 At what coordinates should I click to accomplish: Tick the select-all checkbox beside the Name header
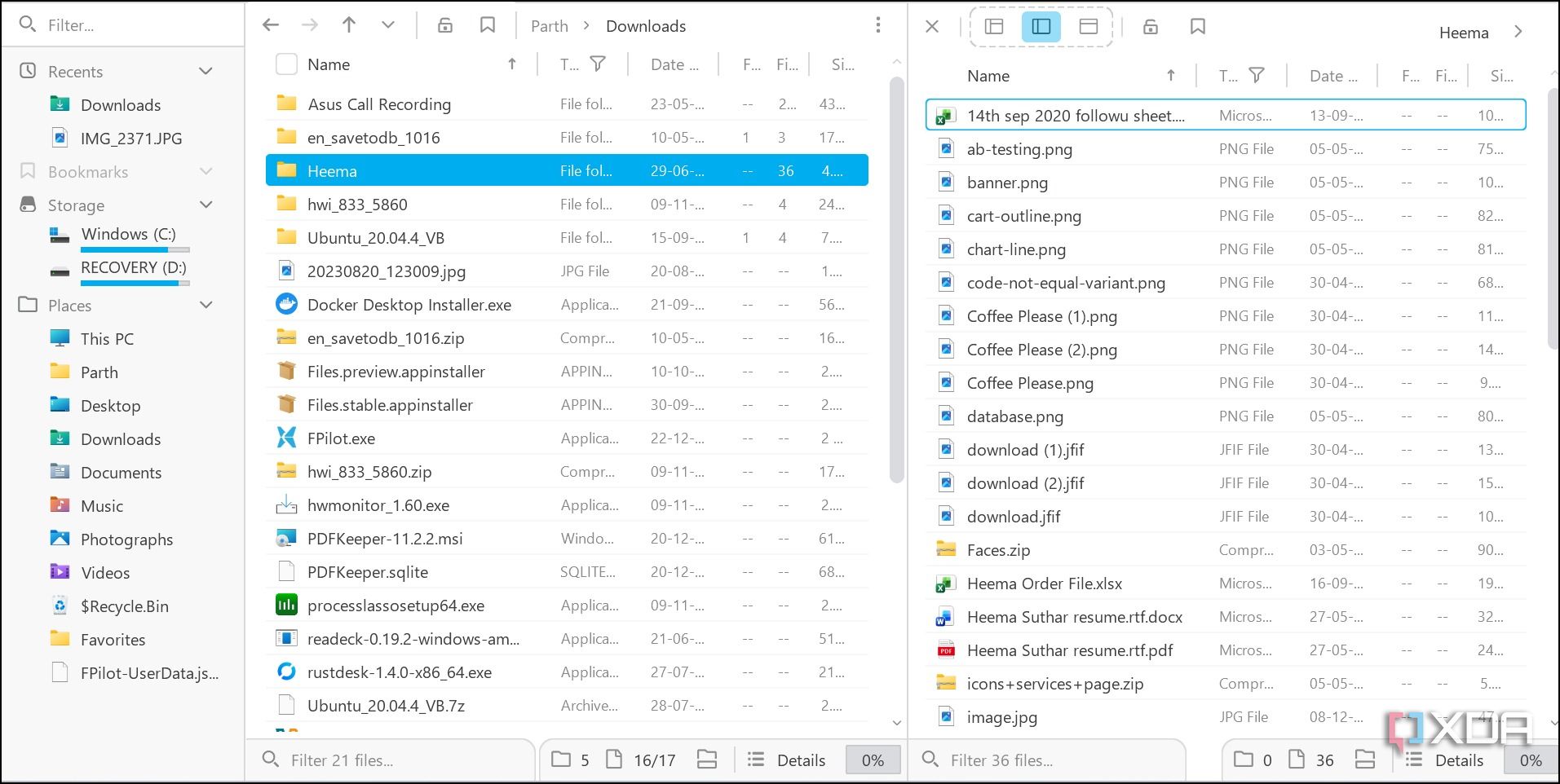286,64
